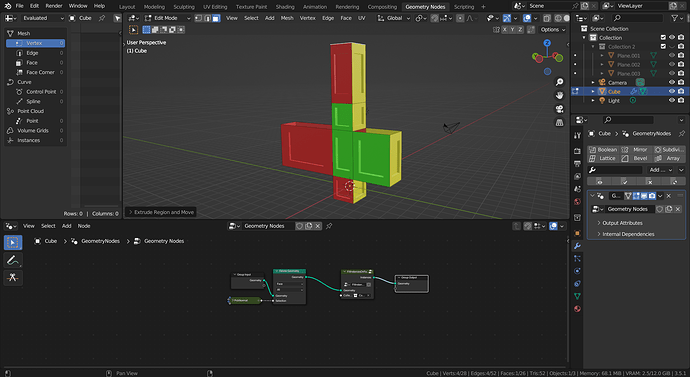This screenshot has width=690, height=377.
Task: Toggle Collection 2 exclude checkbox
Action: pyautogui.click(x=663, y=47)
